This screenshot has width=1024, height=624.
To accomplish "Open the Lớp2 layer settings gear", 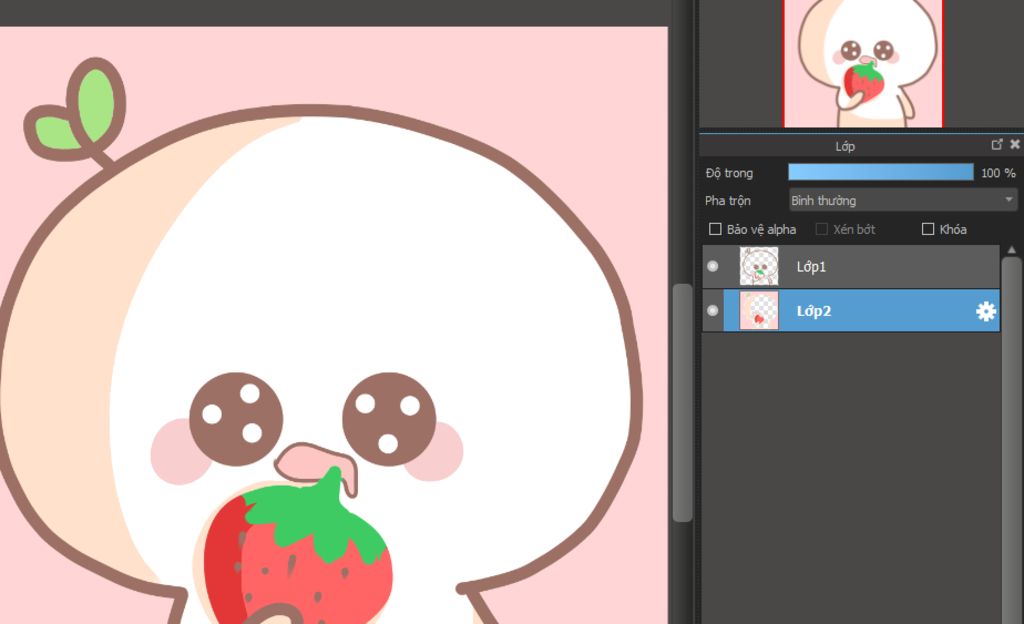I will coord(985,311).
